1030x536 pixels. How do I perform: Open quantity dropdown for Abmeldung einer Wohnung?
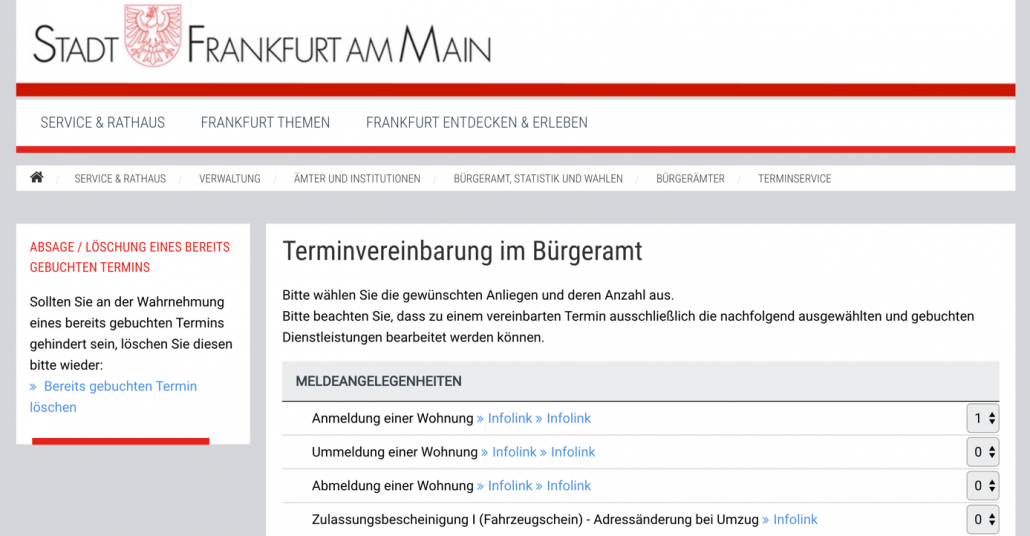point(984,487)
